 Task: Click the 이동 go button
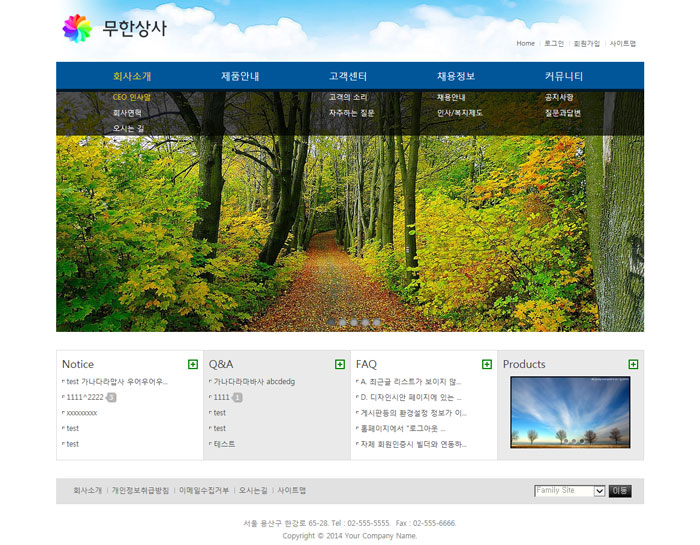pyautogui.click(x=620, y=491)
